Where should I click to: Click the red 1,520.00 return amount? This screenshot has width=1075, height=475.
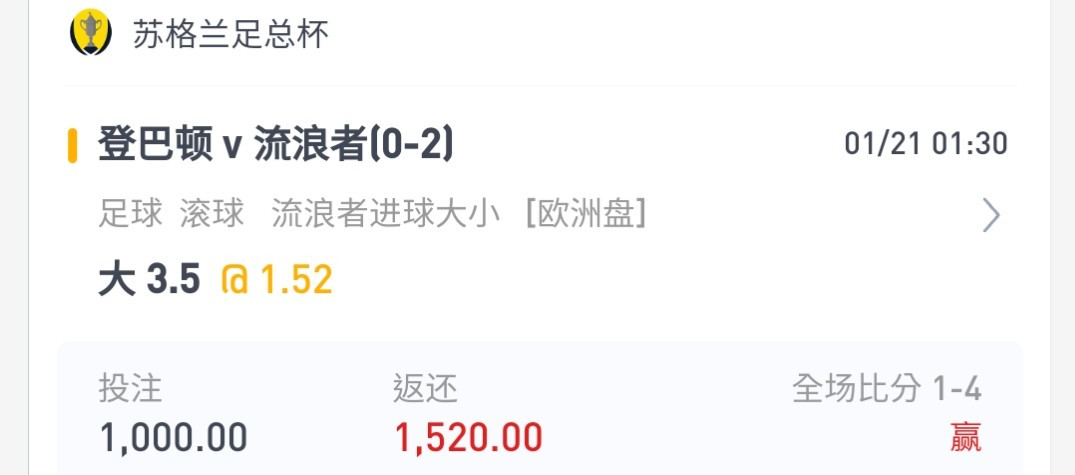[469, 437]
